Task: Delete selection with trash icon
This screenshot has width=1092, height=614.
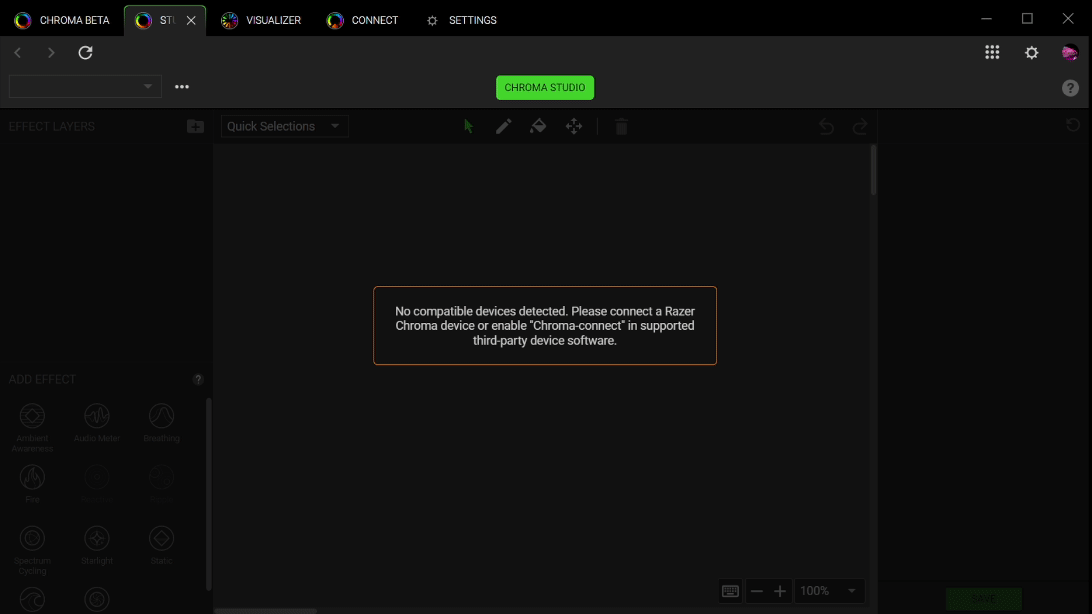Action: tap(621, 126)
